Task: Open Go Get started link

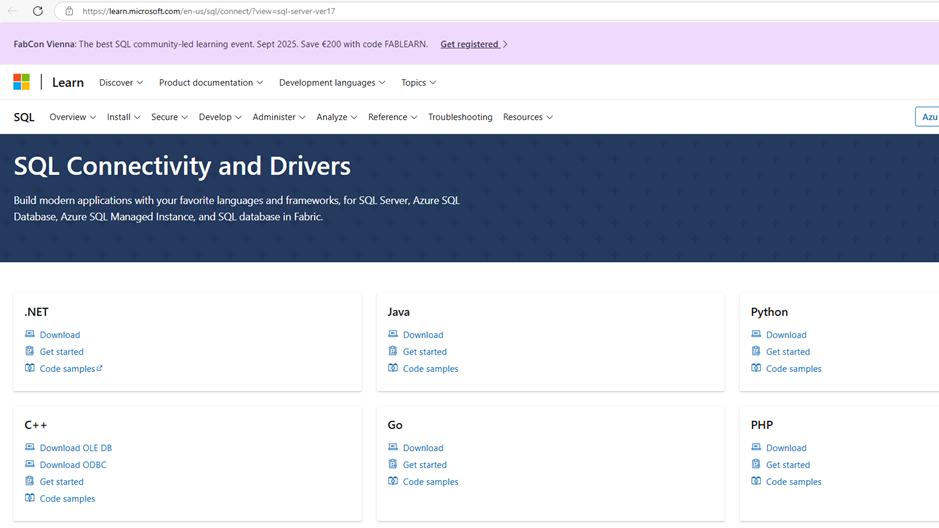Action: tap(425, 465)
